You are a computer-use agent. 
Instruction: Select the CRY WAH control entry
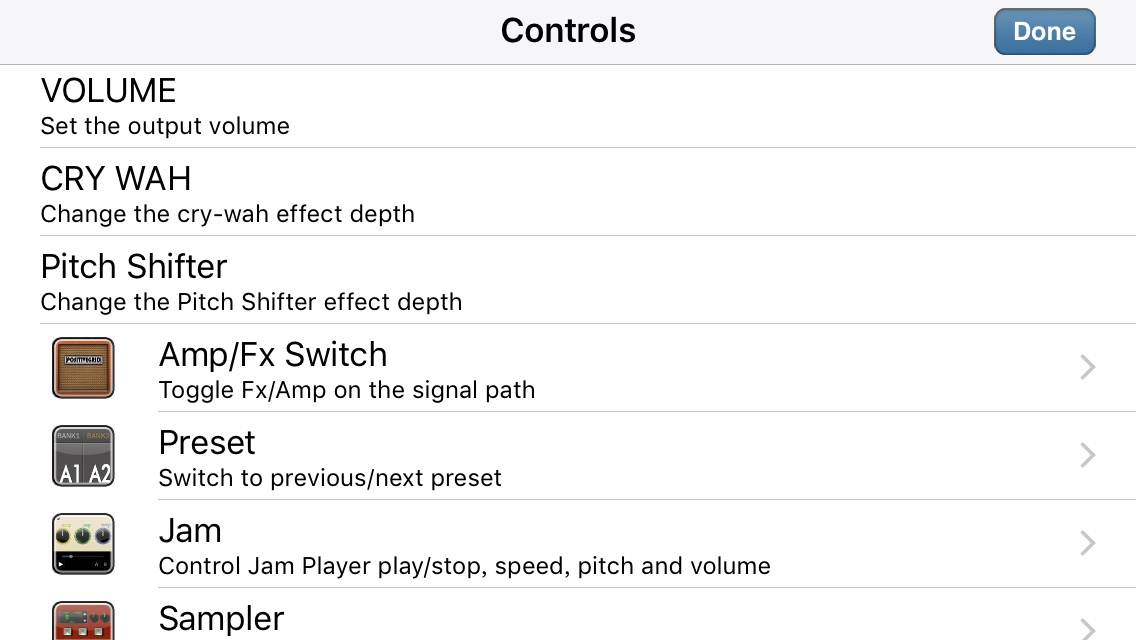[568, 192]
